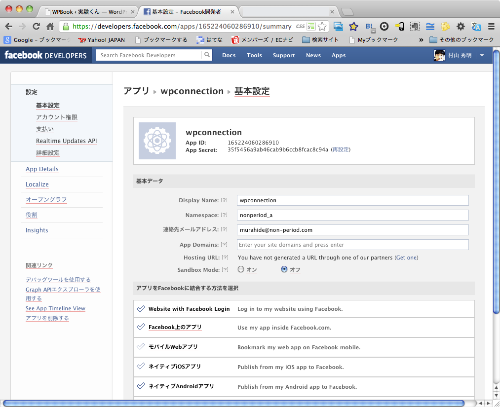Click search magnifier in Facebook Developers bar
The width and height of the screenshot is (500, 407).
pos(207,55)
